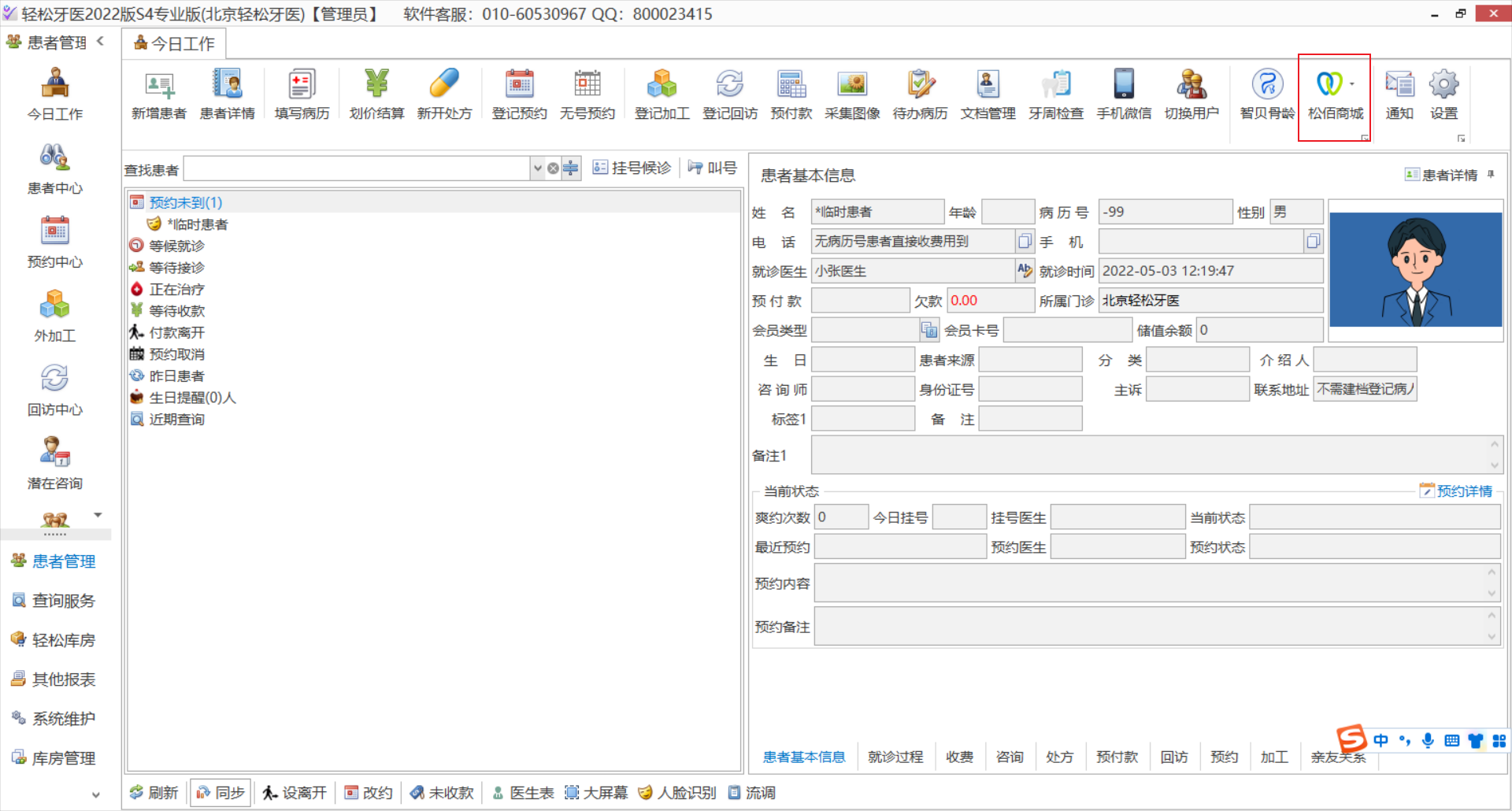Open 预约中心 in left sidebar
The image size is (1512, 811).
click(55, 243)
